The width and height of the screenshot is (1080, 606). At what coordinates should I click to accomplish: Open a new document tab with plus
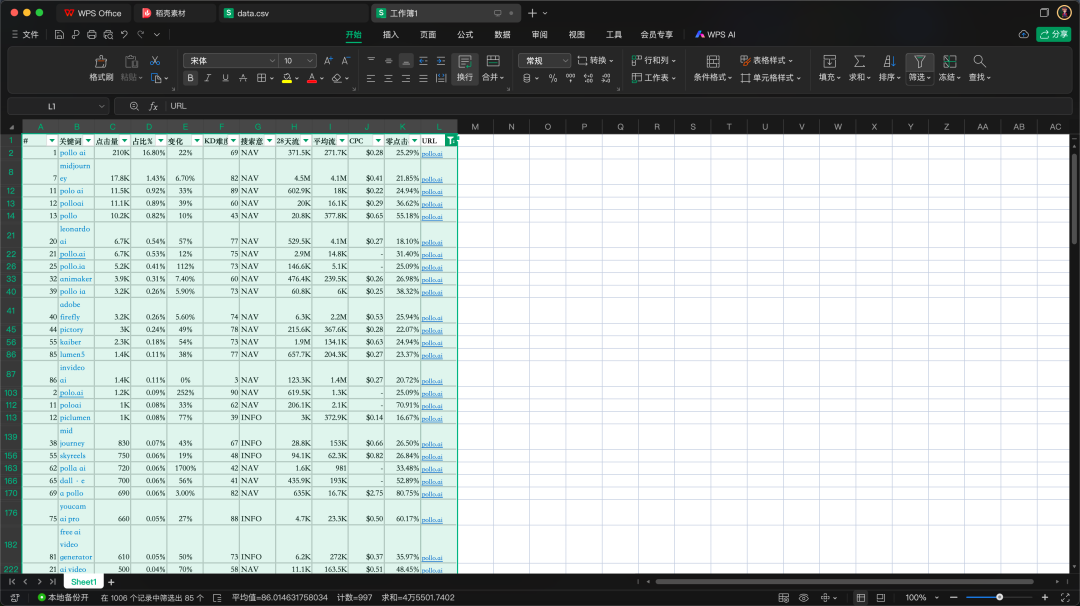(x=532, y=13)
